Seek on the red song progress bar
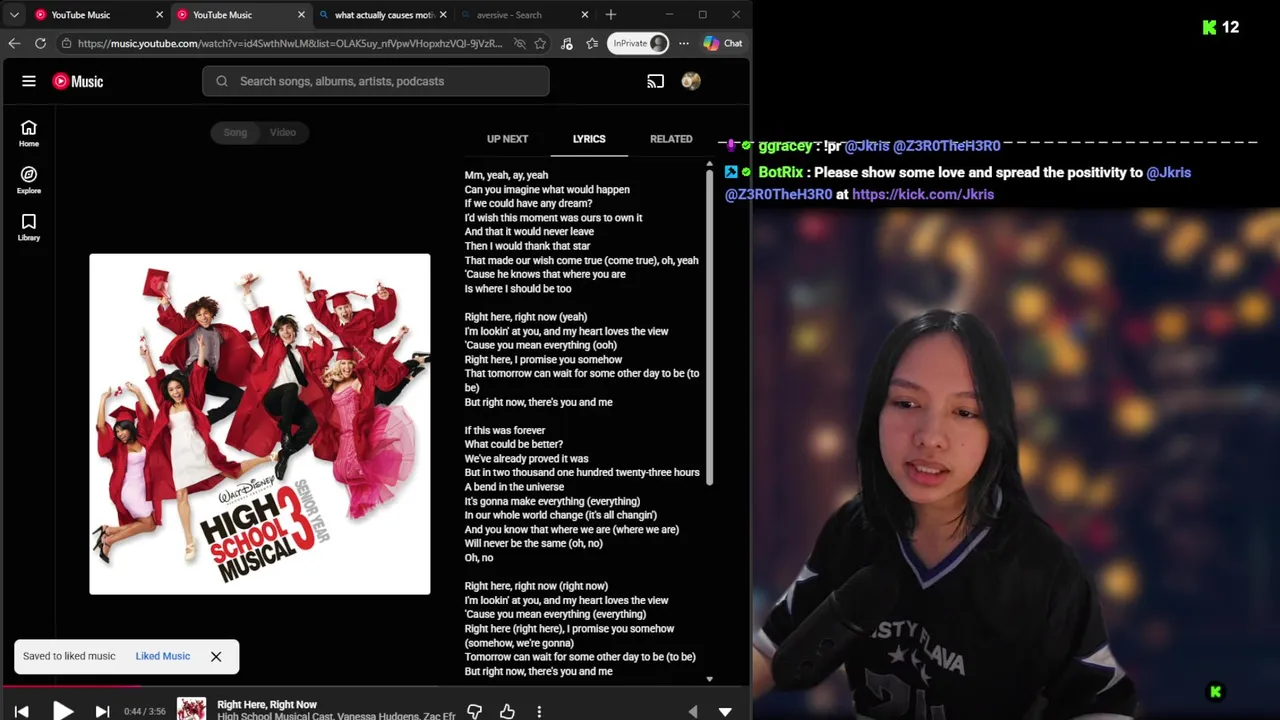Viewport: 1280px width, 720px height. tap(72, 686)
